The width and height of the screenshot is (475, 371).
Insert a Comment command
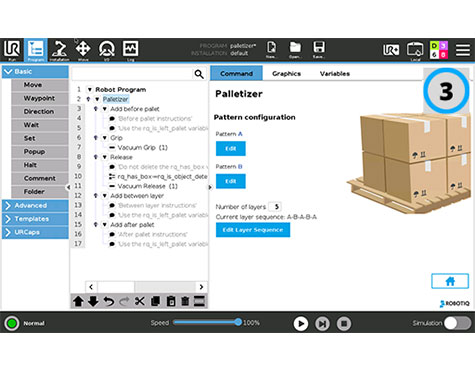pos(40,178)
